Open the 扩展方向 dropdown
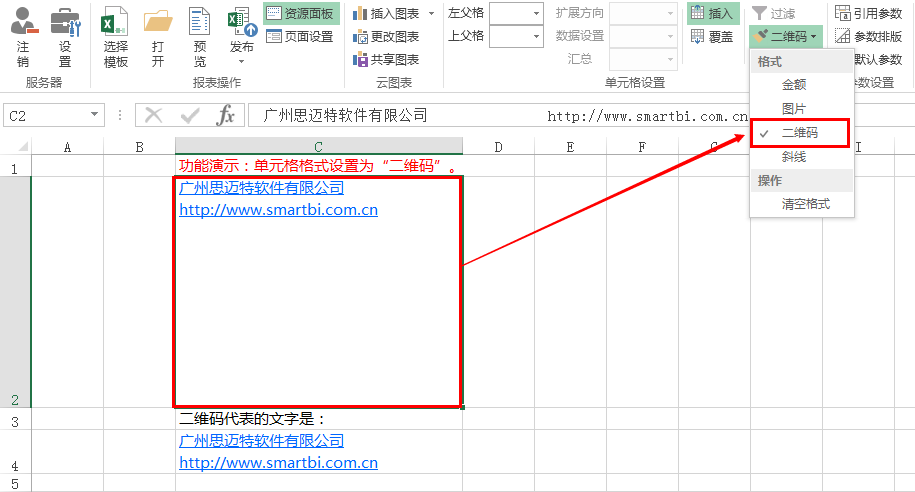This screenshot has width=915, height=492. pyautogui.click(x=670, y=13)
